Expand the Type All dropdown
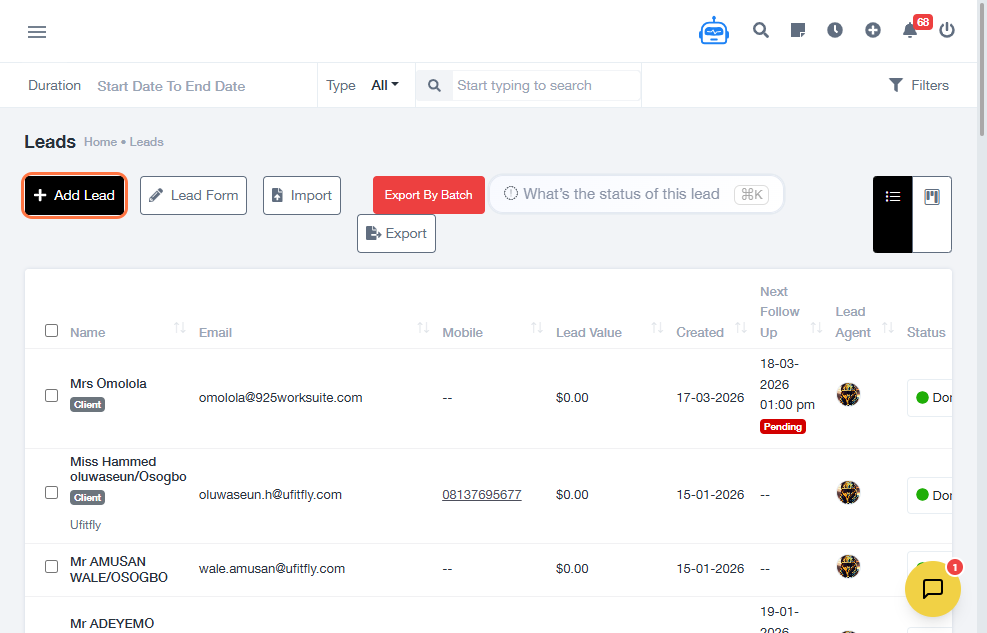This screenshot has width=987, height=633. point(385,86)
